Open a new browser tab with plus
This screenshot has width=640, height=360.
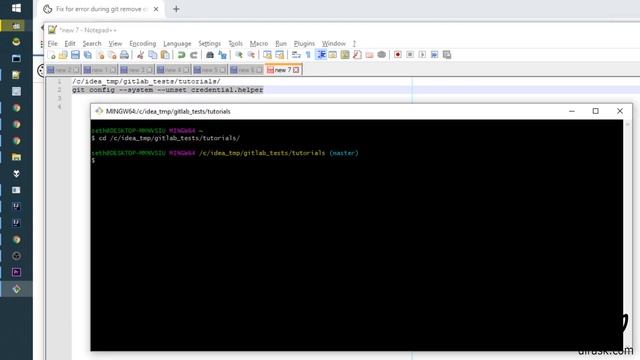(x=176, y=9)
